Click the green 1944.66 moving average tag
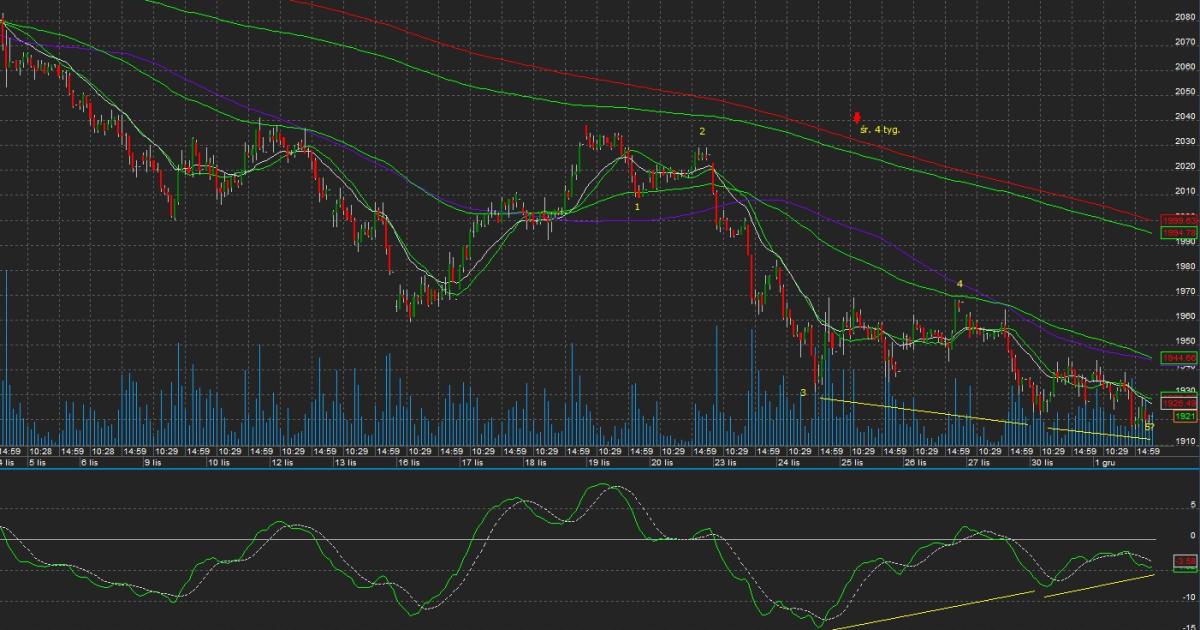 tap(1173, 357)
